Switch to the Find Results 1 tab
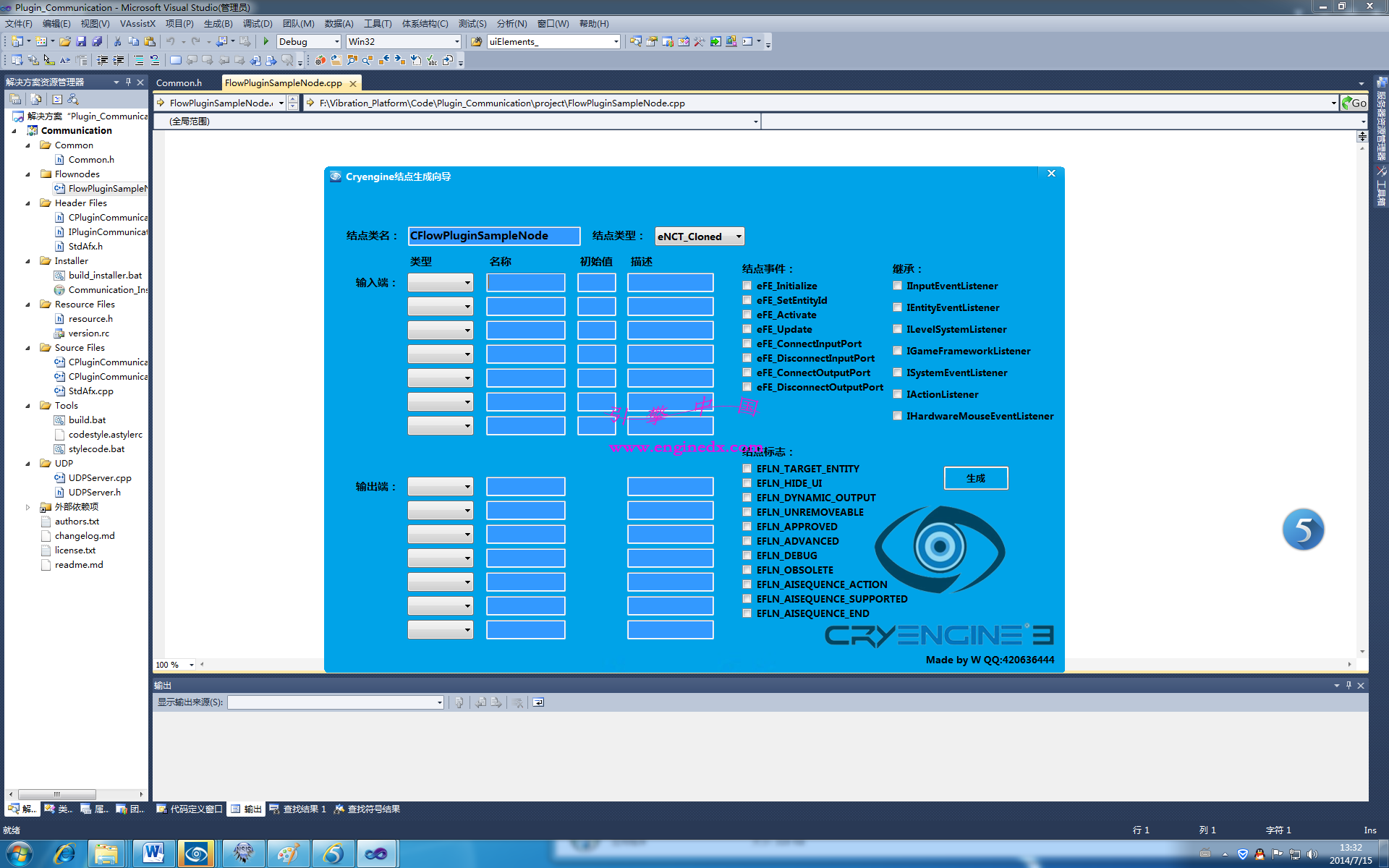 pyautogui.click(x=298, y=809)
